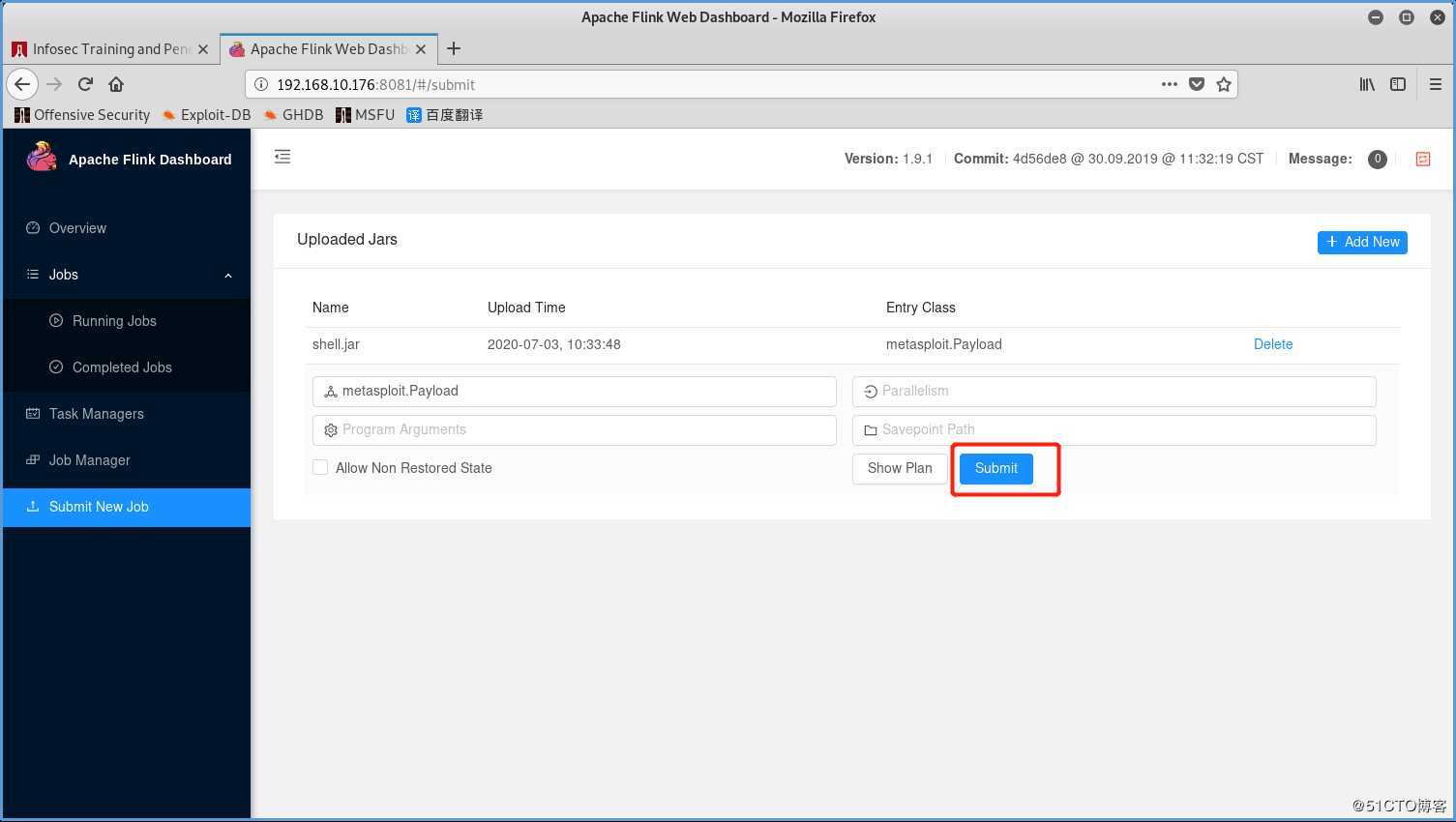Open Task Managers page

tap(127, 414)
